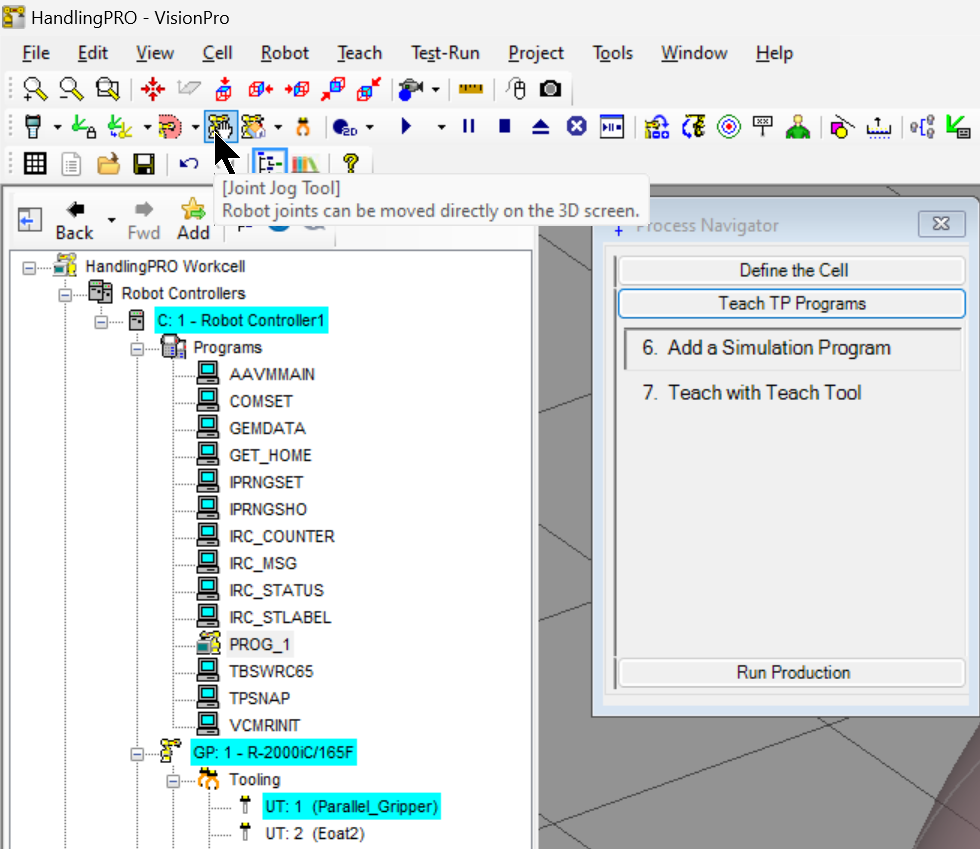Select the IRC_COUNTER program
This screenshot has width=980, height=849.
[282, 536]
